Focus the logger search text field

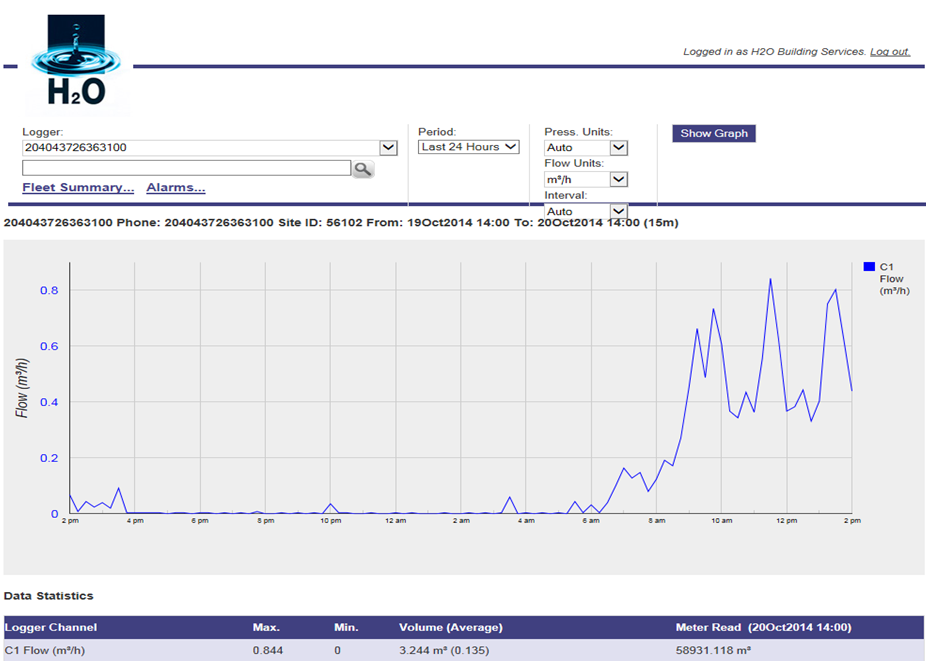pos(186,168)
